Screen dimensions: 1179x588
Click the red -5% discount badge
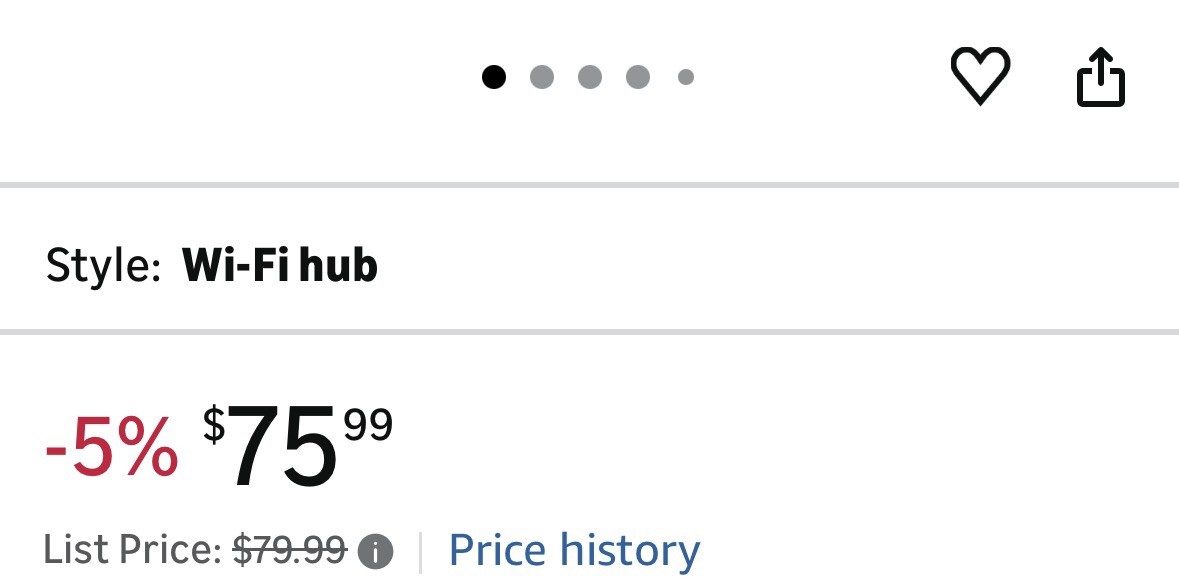[x=111, y=450]
